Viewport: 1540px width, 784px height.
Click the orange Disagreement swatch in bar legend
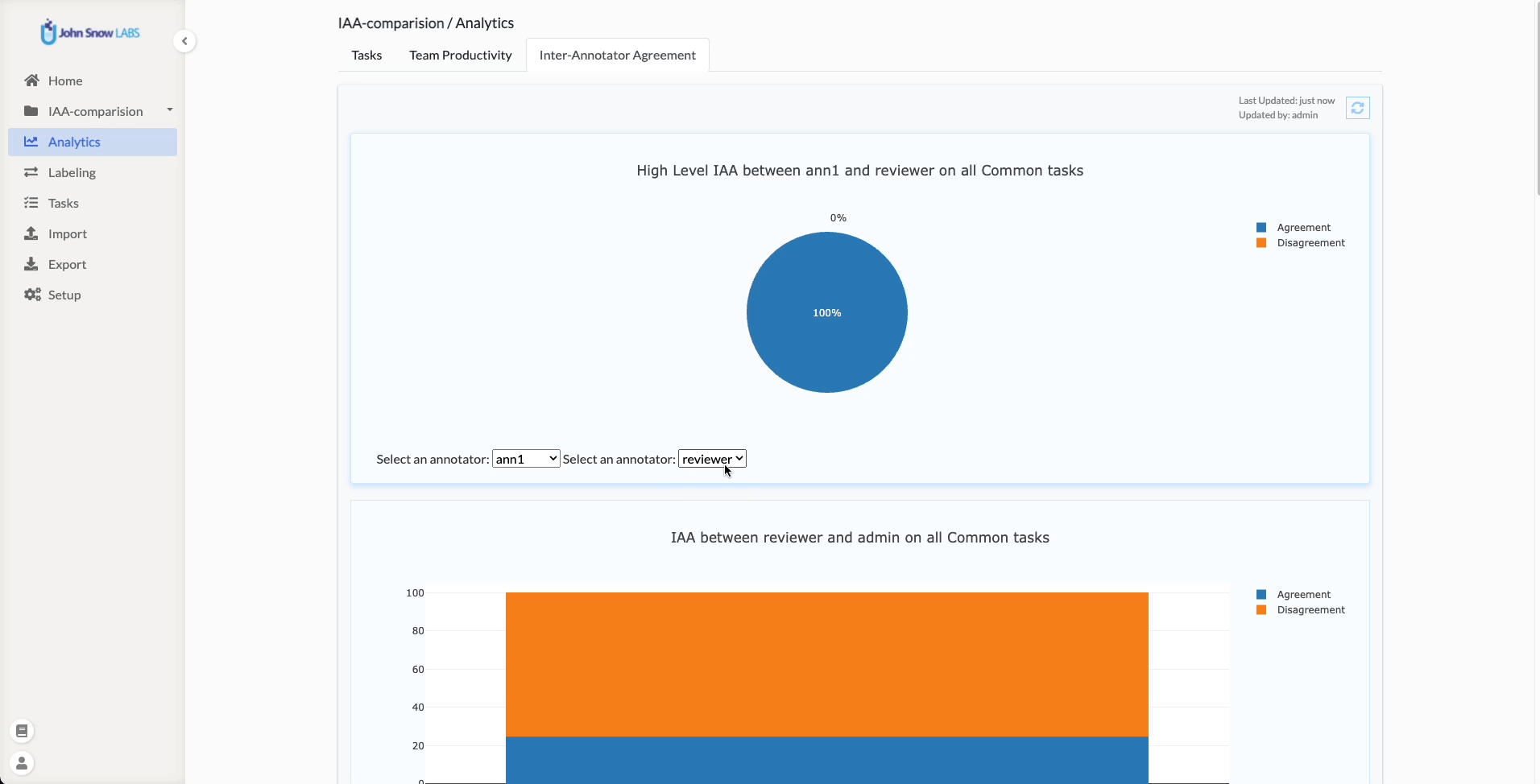click(1261, 610)
